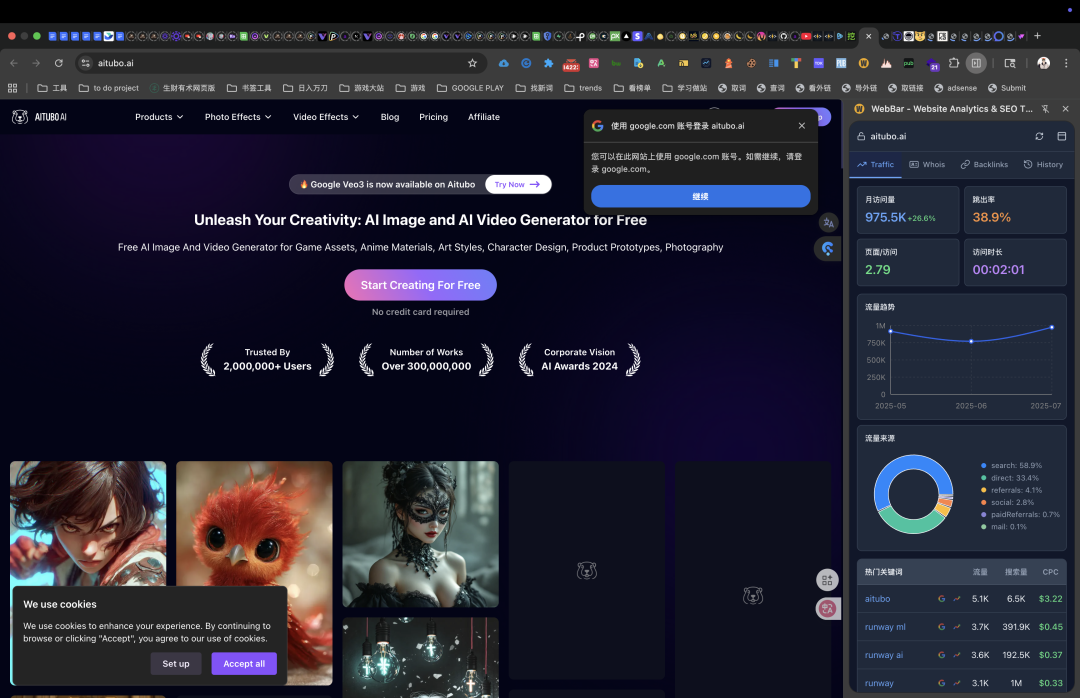Open Google search icon in aitubo keyword row
This screenshot has height=698, width=1080.
[x=941, y=599]
